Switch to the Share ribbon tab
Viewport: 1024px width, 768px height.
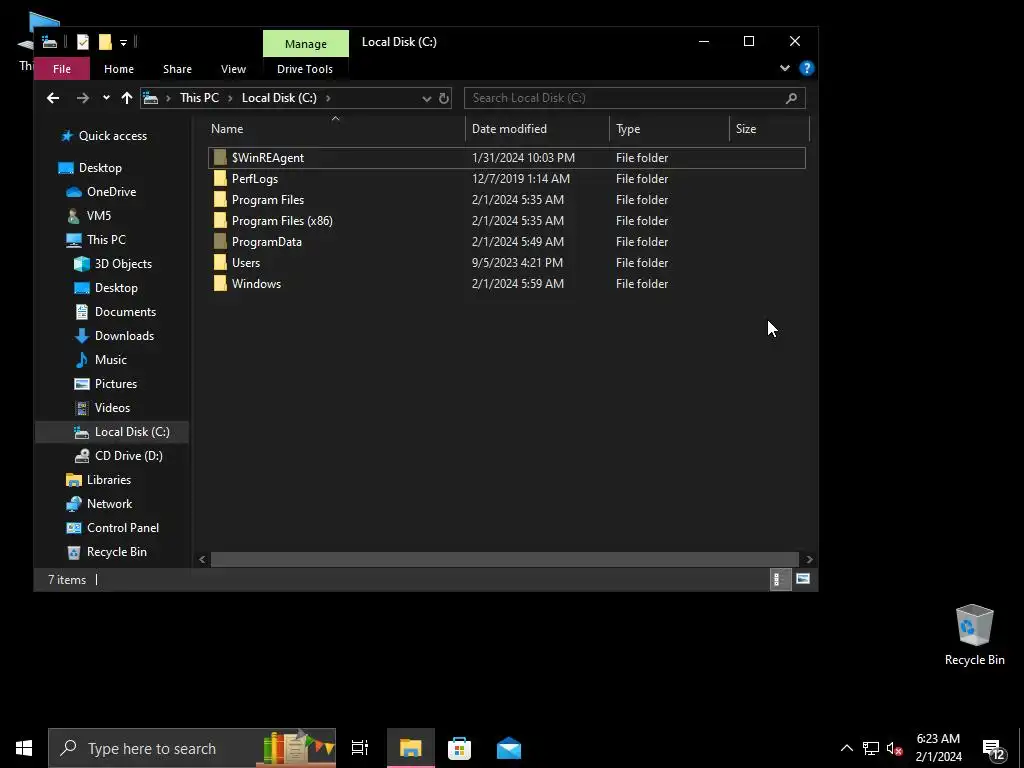[x=177, y=69]
